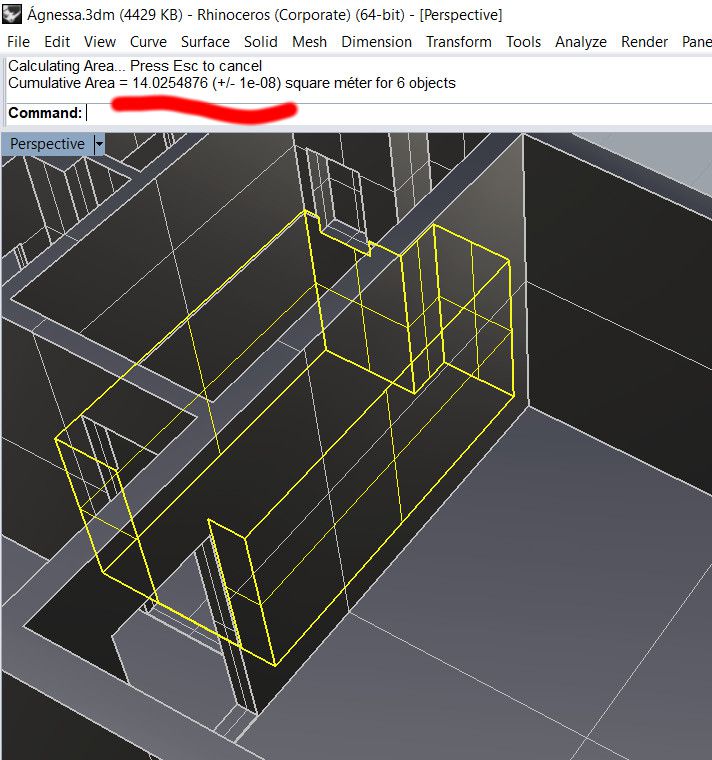The image size is (712, 760).
Task: Click the Cumulative Area result text
Action: pos(232,83)
